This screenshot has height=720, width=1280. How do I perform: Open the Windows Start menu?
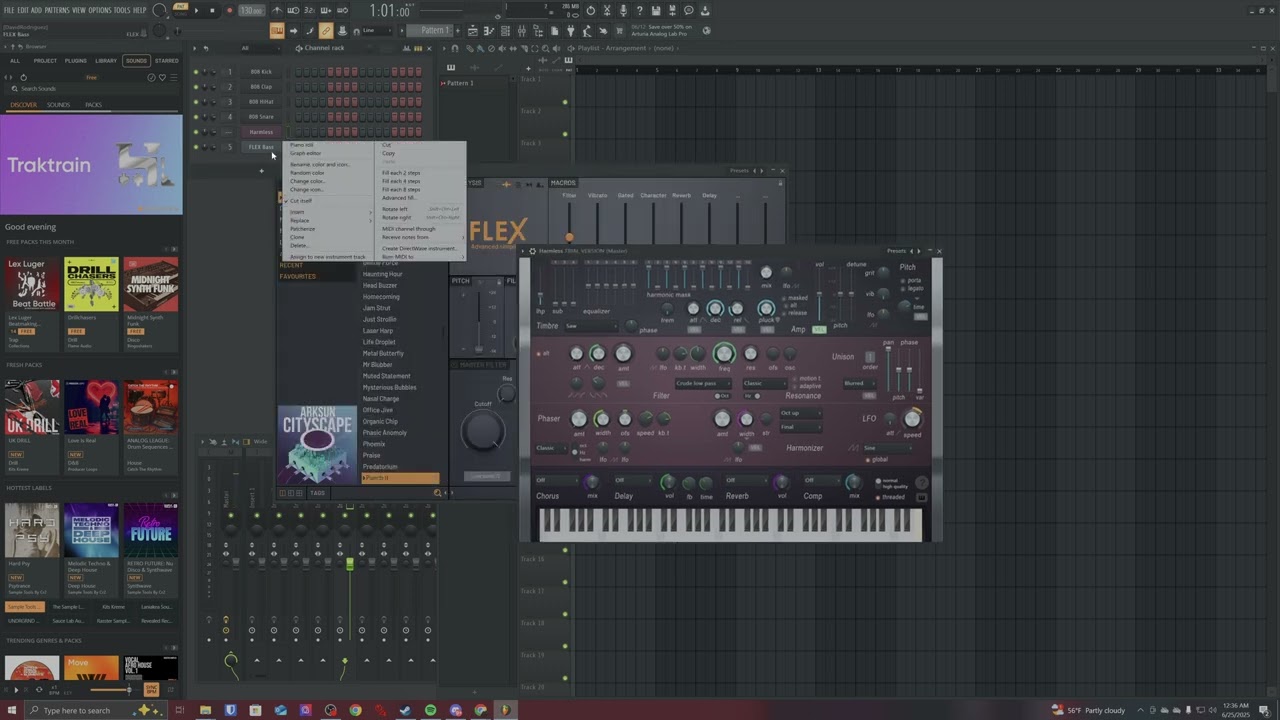coord(10,710)
